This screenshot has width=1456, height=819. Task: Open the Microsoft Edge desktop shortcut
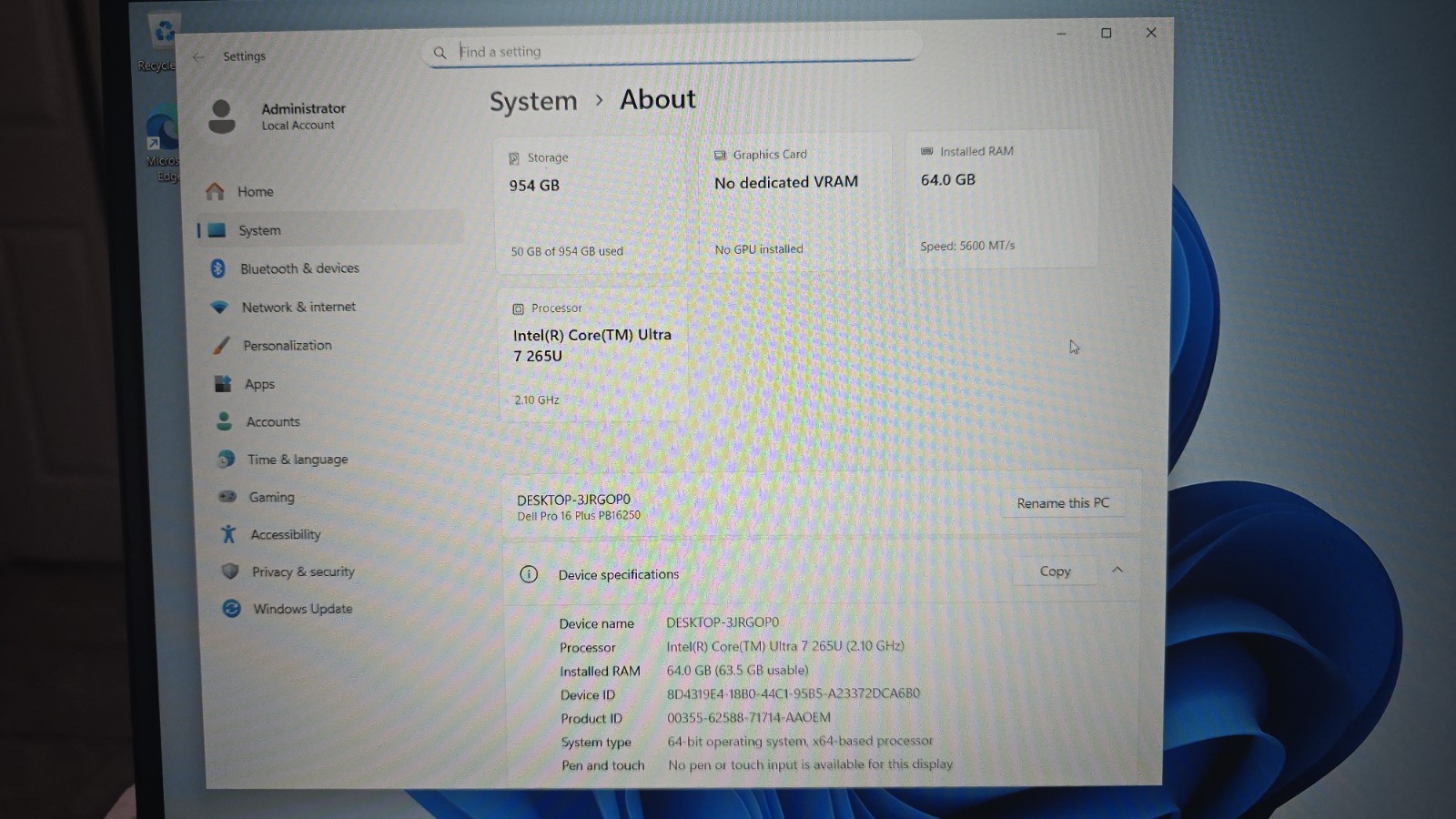tap(164, 144)
